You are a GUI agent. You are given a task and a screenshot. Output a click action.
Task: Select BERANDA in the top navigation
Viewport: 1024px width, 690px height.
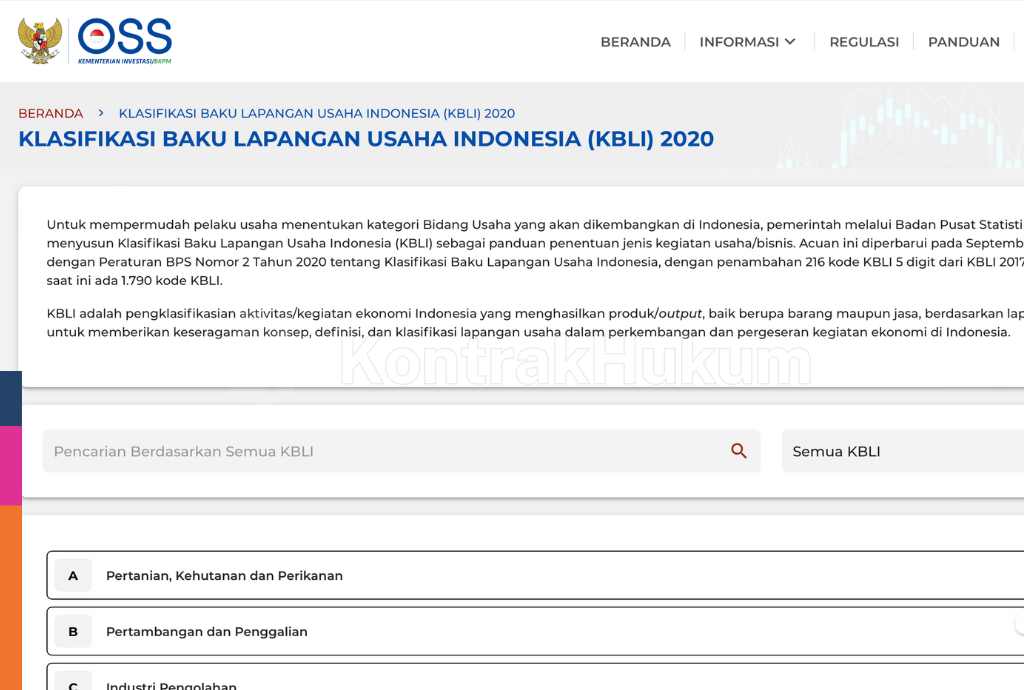click(x=635, y=41)
